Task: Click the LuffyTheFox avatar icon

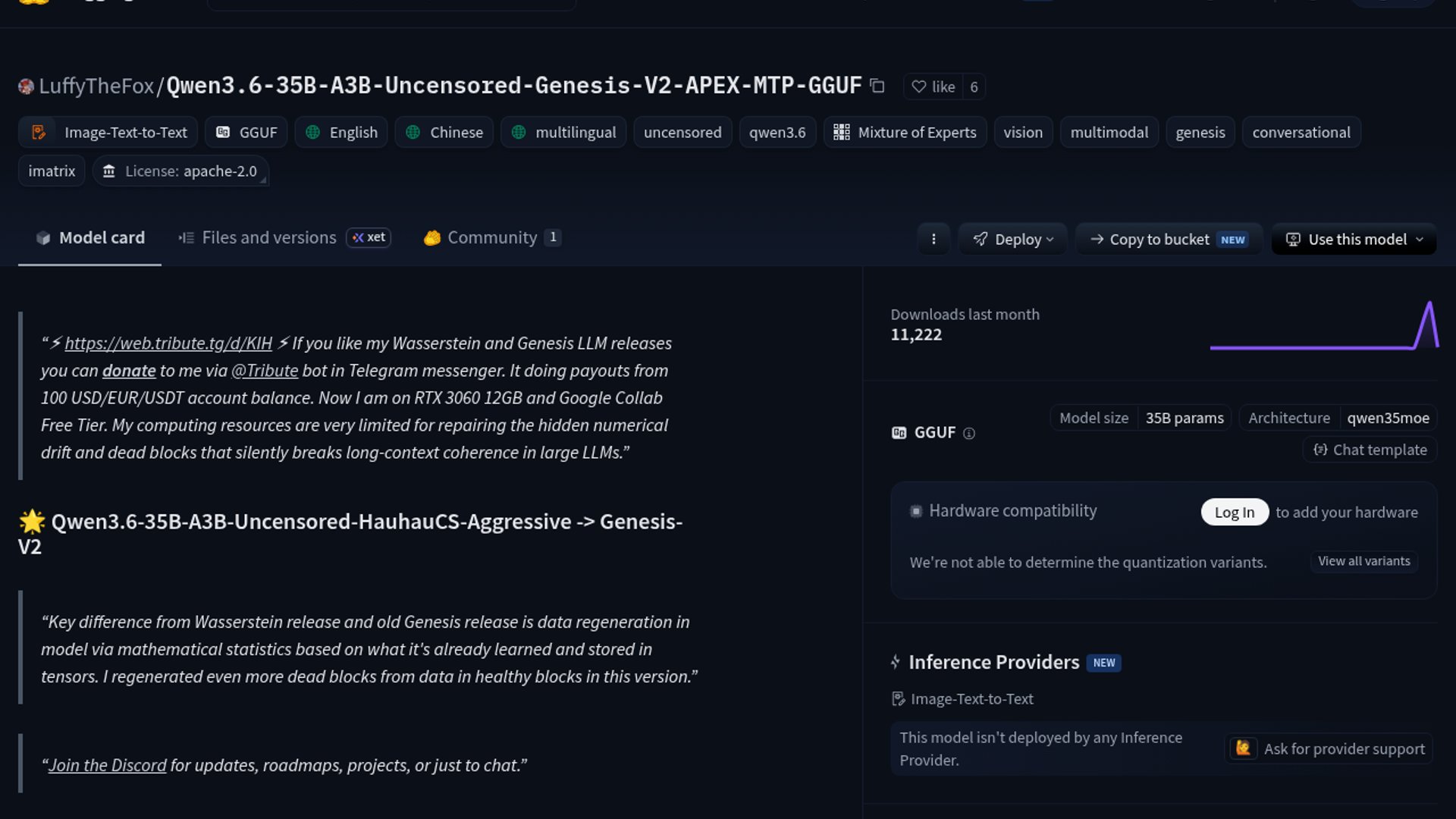Action: point(26,86)
